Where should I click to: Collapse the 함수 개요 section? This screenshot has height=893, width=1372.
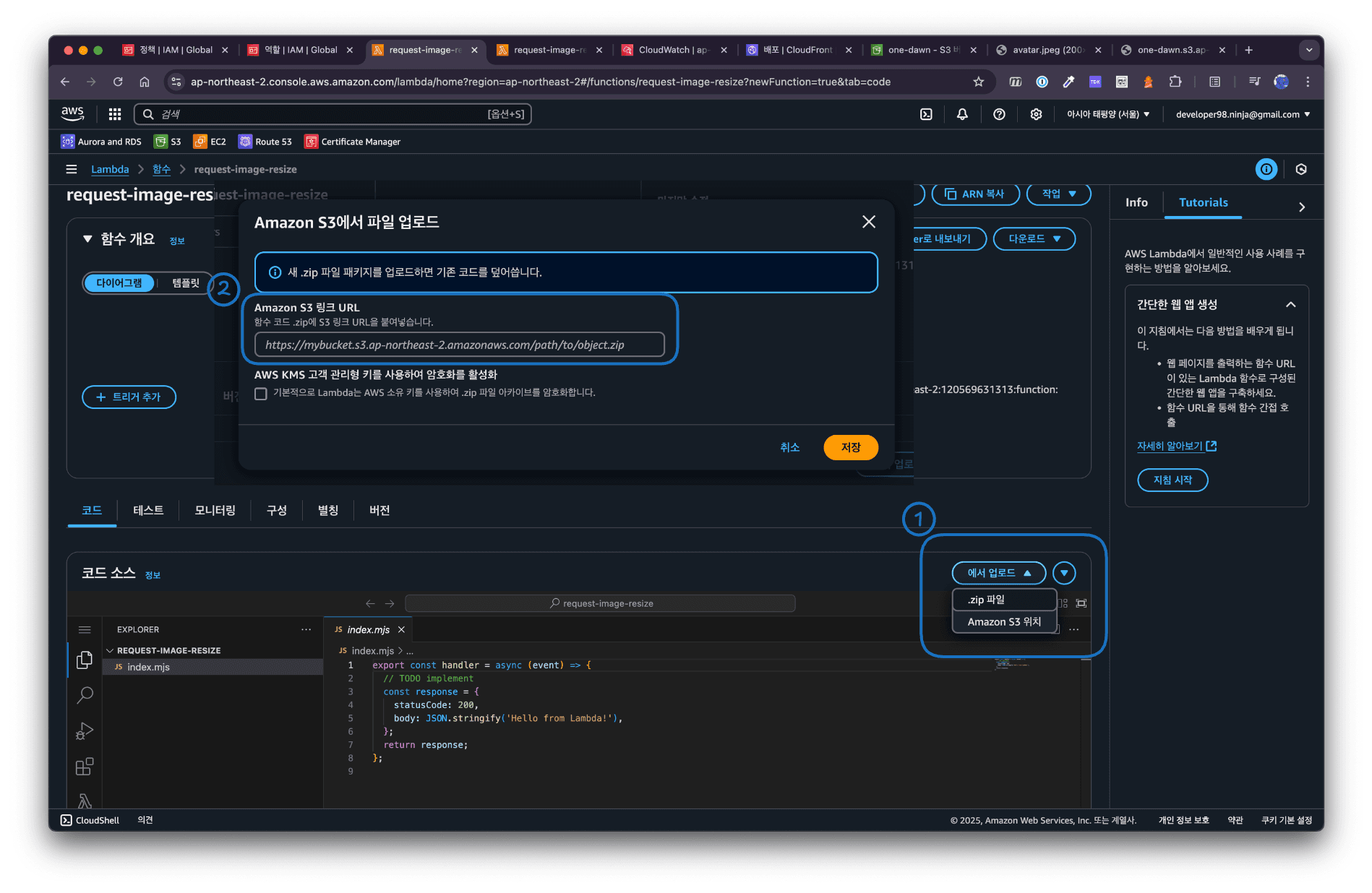tap(87, 238)
